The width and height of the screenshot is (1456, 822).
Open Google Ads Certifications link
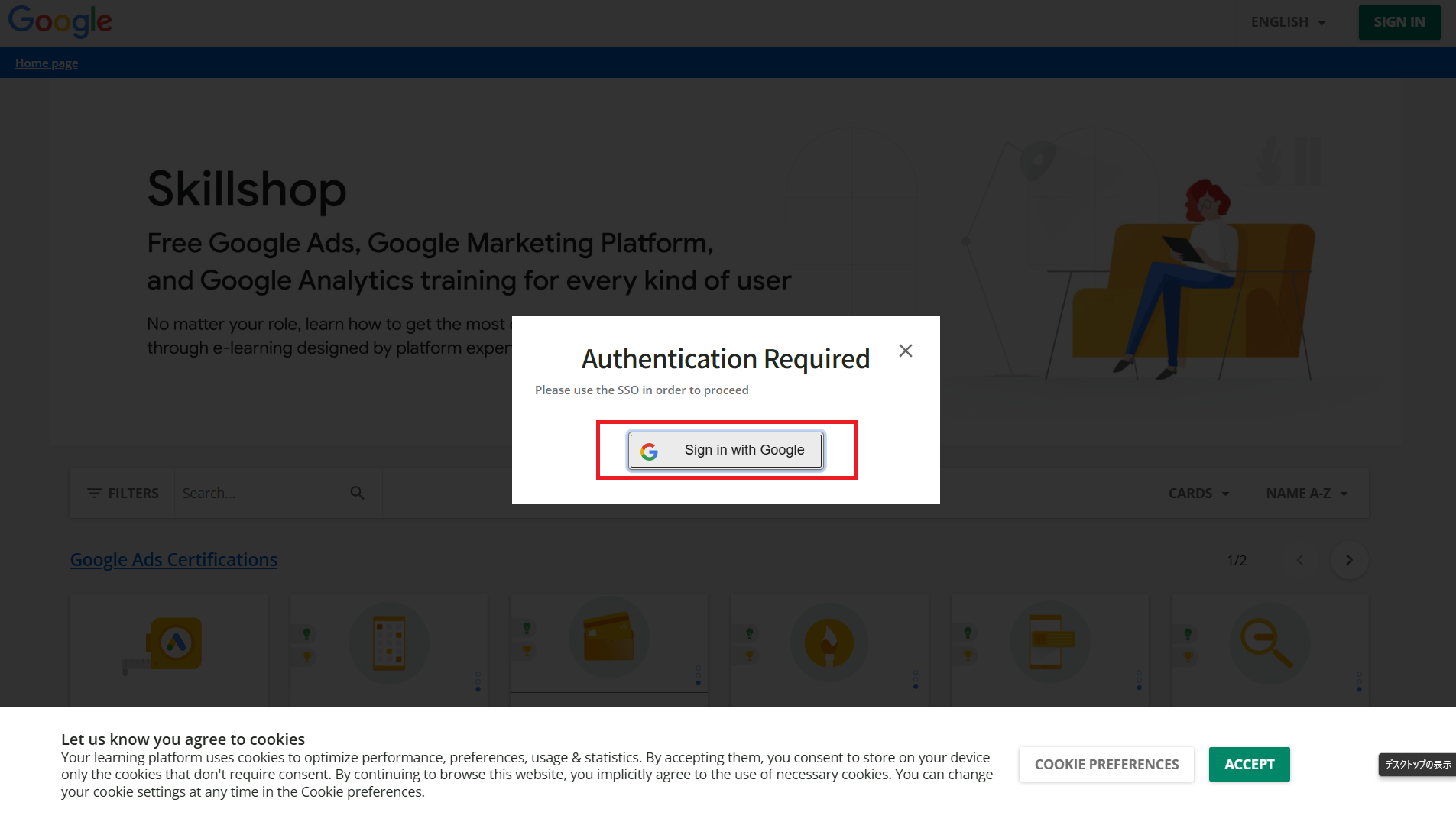173,559
